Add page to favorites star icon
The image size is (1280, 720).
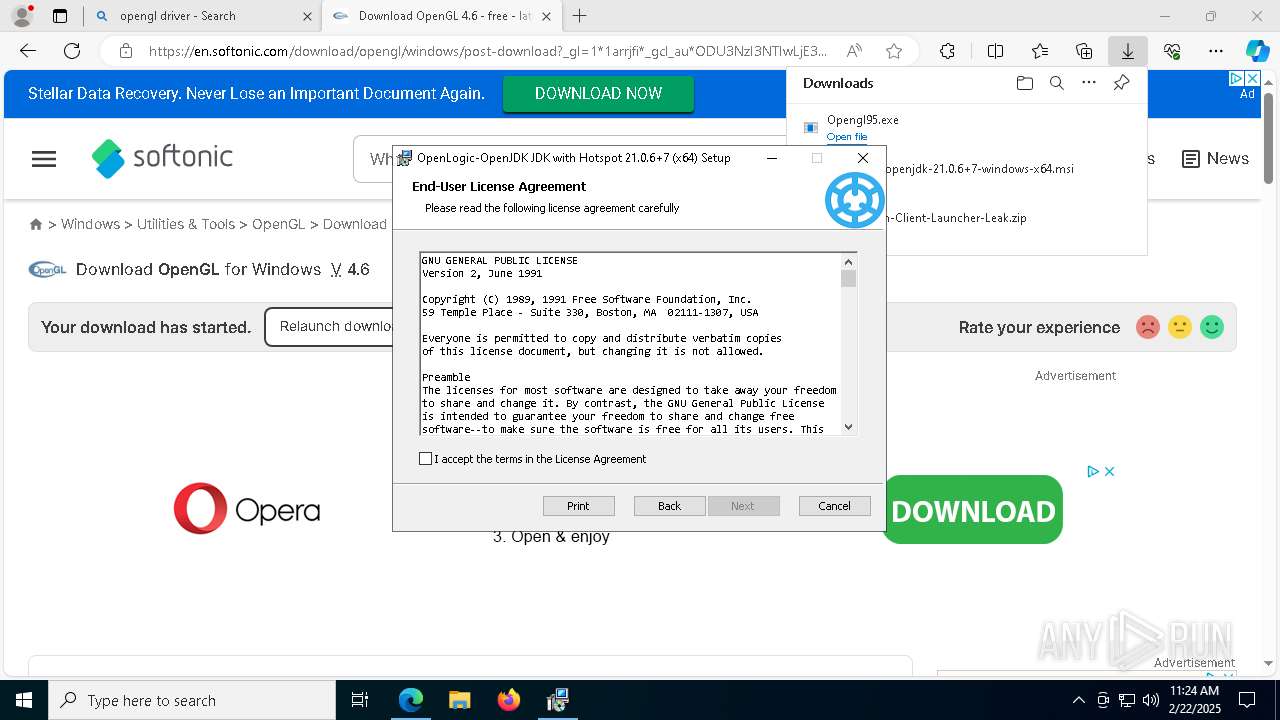coord(894,51)
